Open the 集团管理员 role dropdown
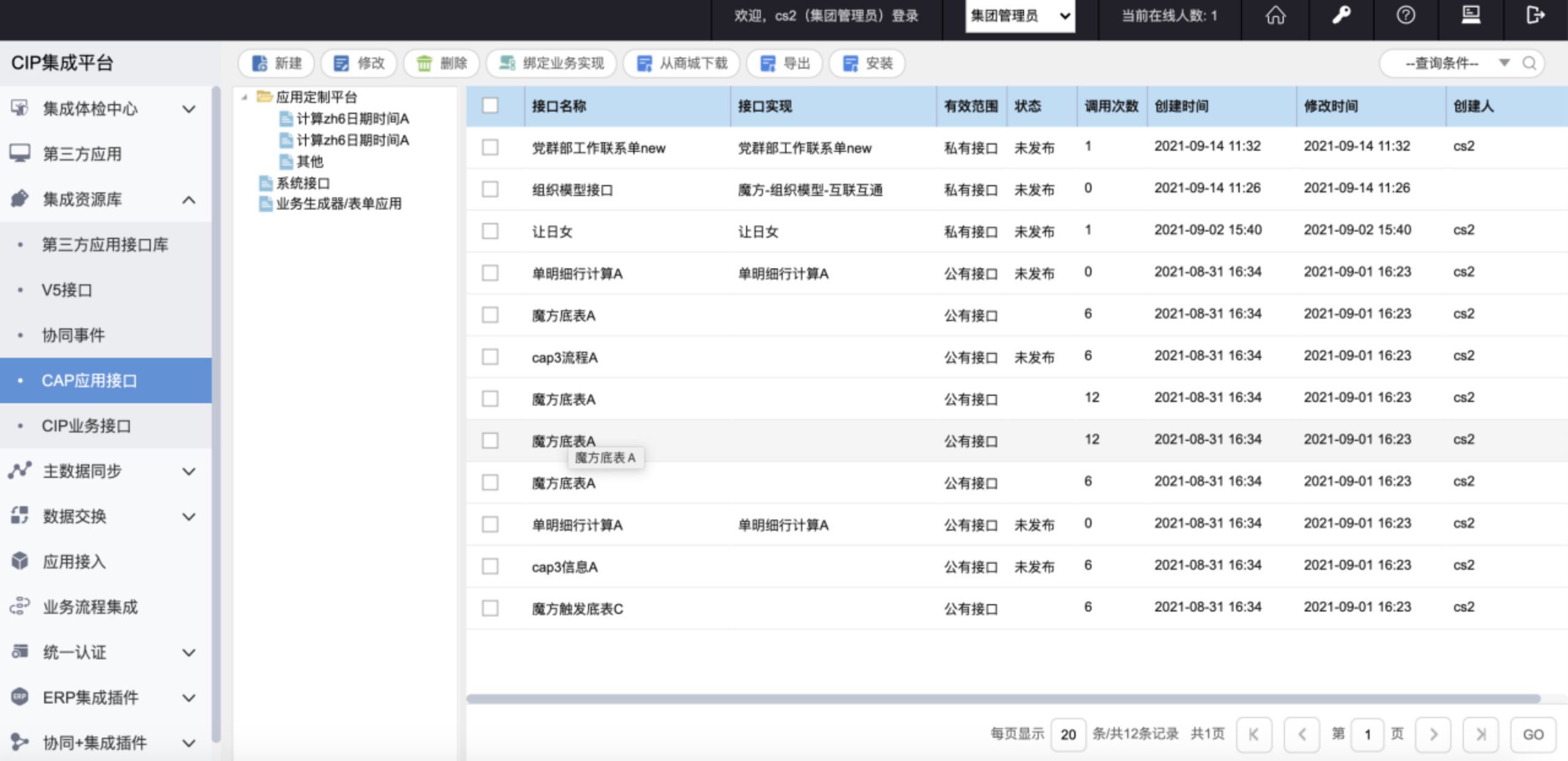The width and height of the screenshot is (1568, 761). 1020,16
